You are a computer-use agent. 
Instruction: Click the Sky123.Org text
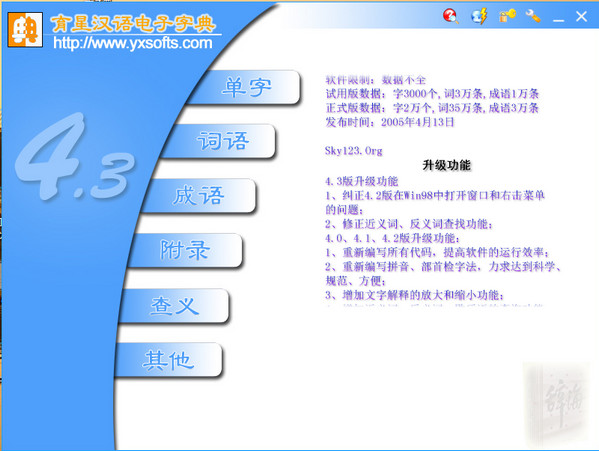click(x=353, y=151)
